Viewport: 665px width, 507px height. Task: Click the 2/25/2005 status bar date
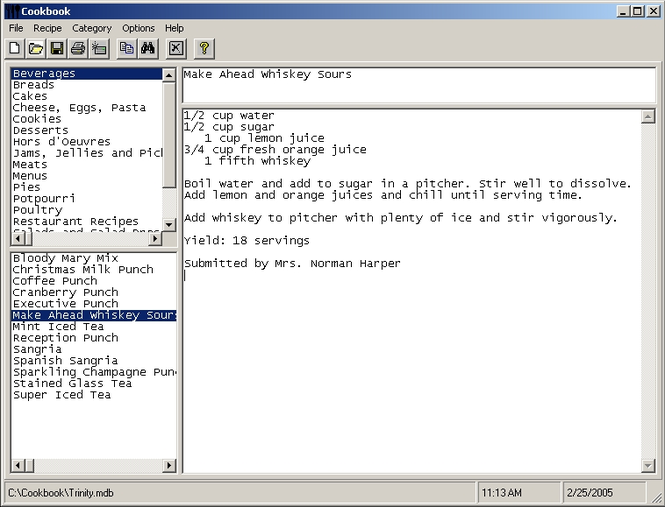coord(590,493)
